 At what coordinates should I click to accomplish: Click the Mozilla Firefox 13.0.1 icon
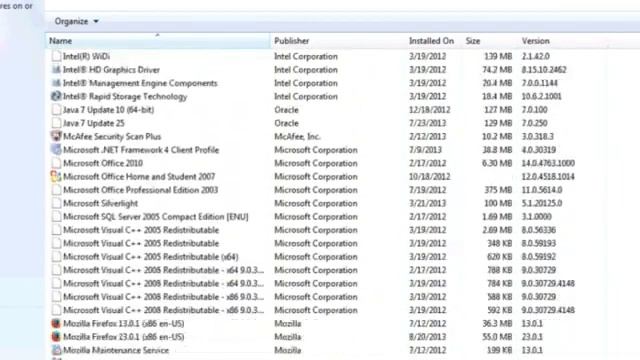56,323
